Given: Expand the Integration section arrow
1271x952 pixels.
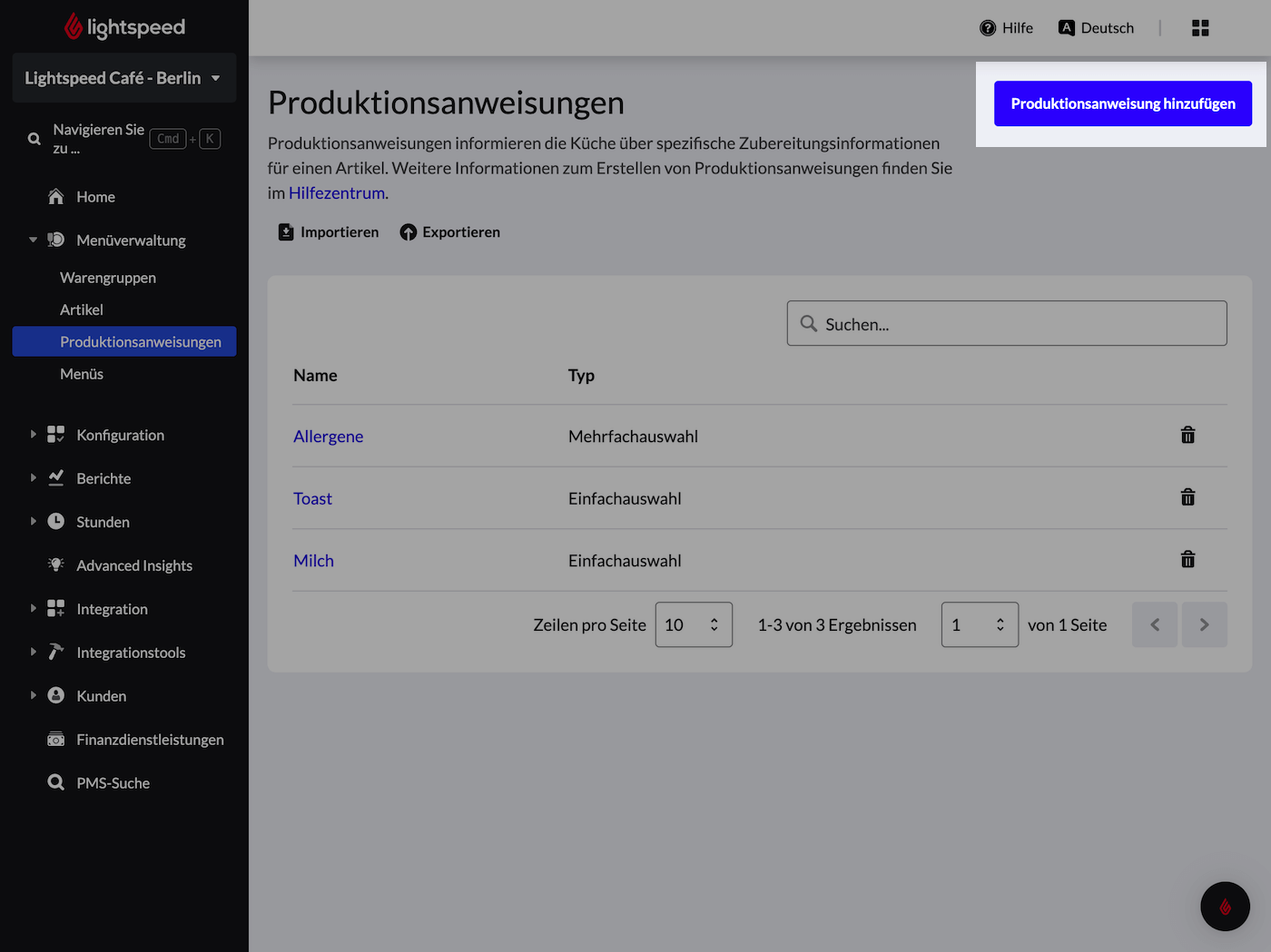Looking at the screenshot, I should tap(34, 609).
